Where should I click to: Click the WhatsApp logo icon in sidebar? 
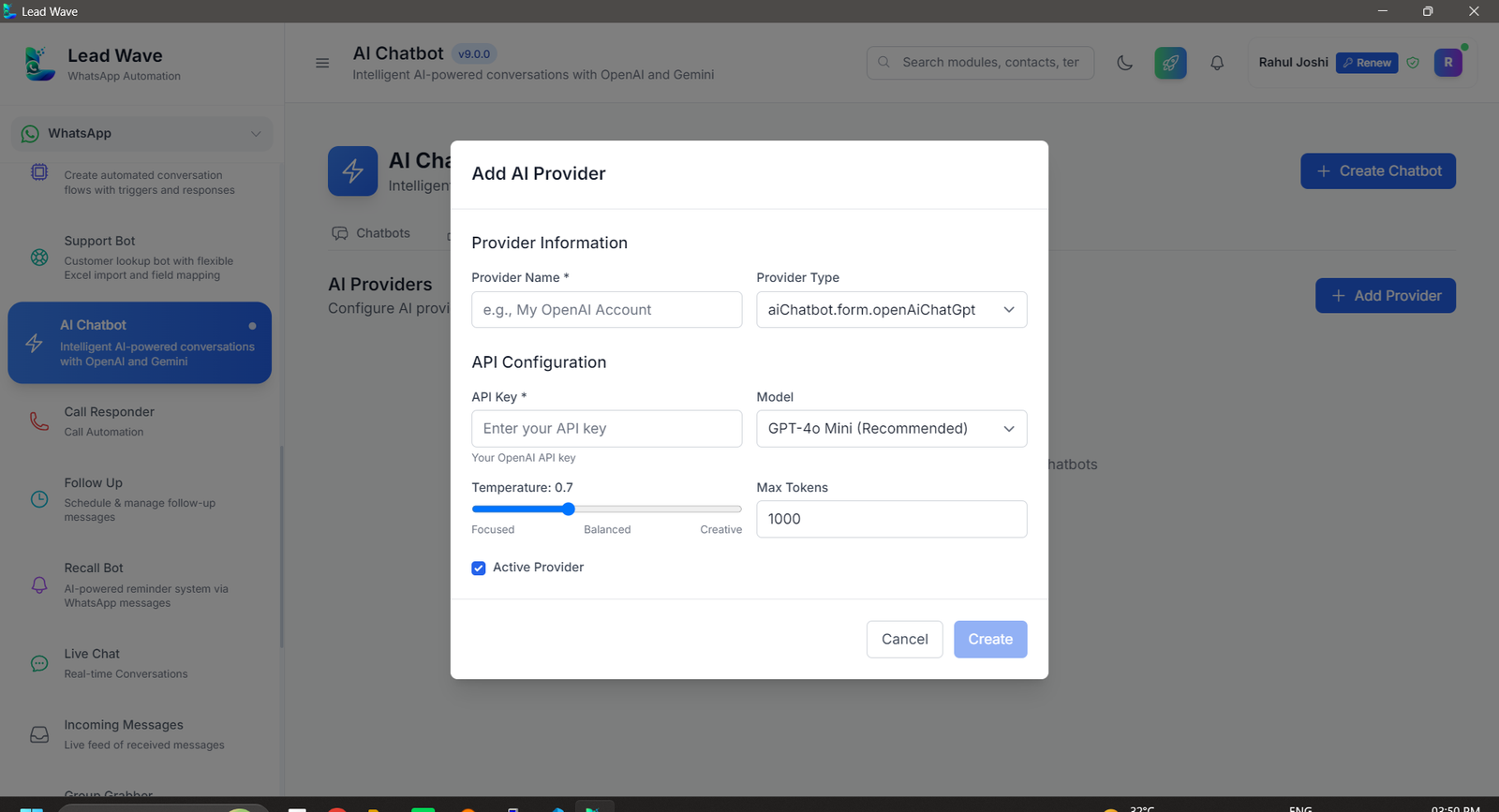click(x=30, y=134)
